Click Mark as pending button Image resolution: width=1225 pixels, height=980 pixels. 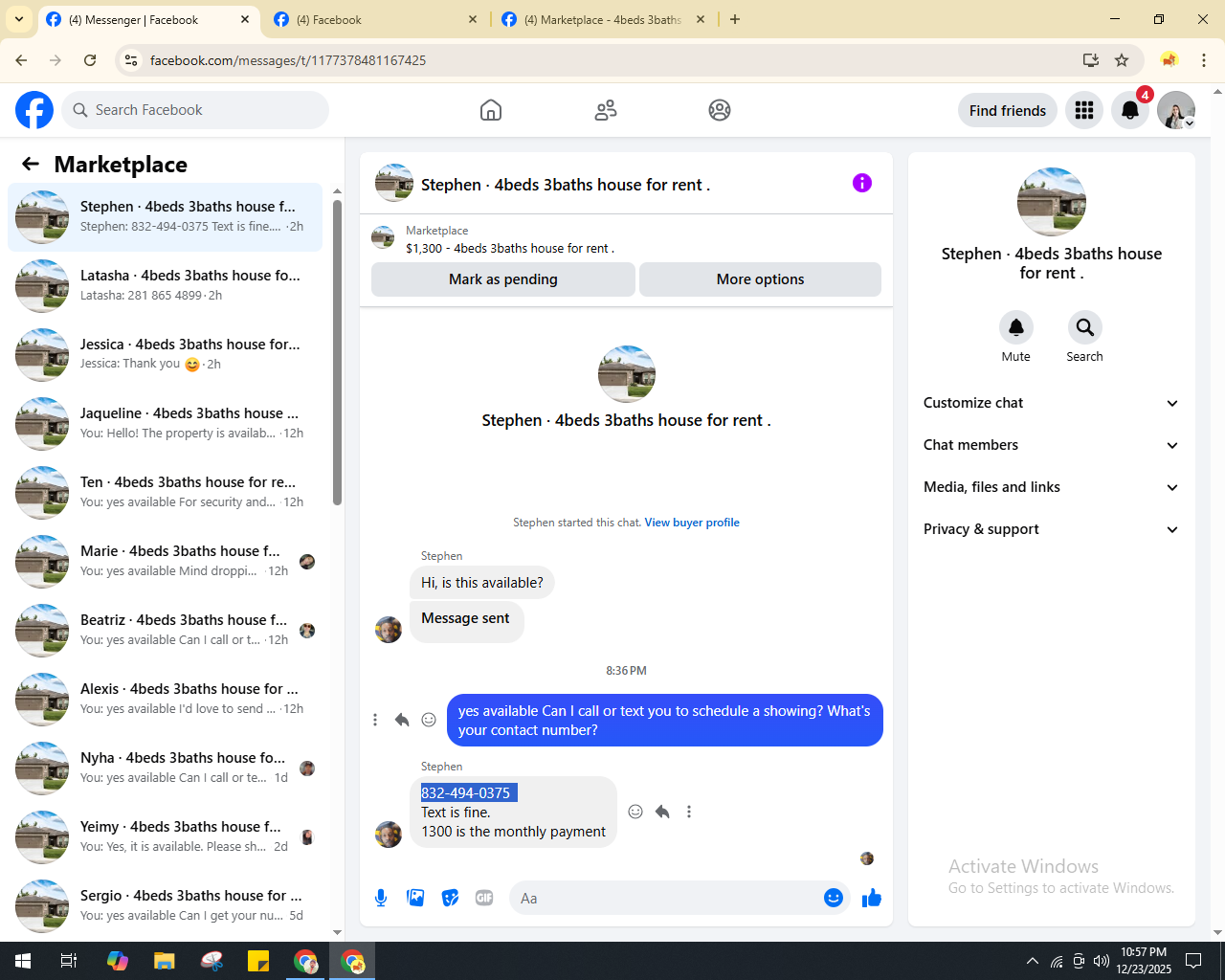pyautogui.click(x=503, y=279)
